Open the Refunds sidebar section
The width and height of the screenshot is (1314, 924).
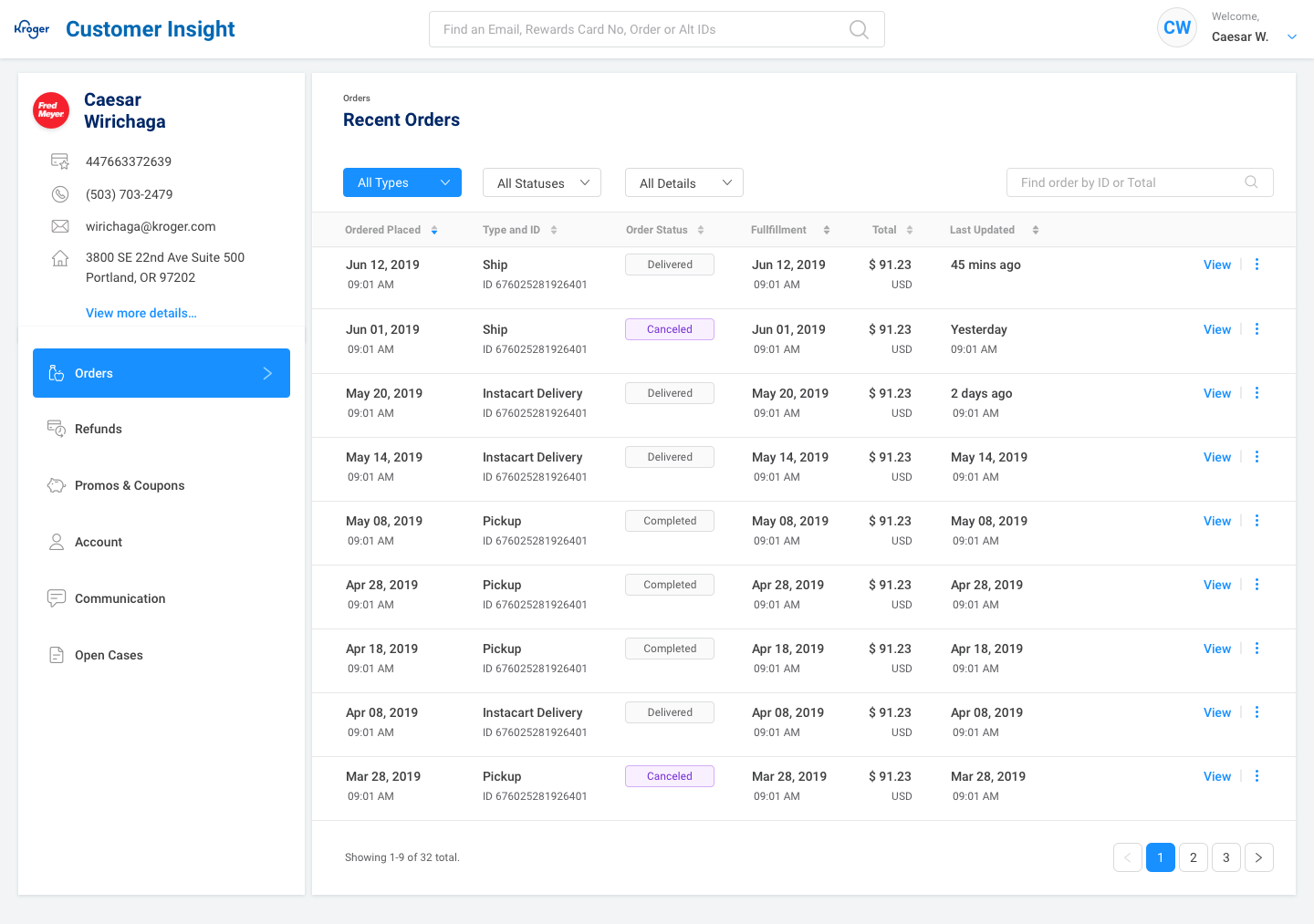[x=98, y=429]
